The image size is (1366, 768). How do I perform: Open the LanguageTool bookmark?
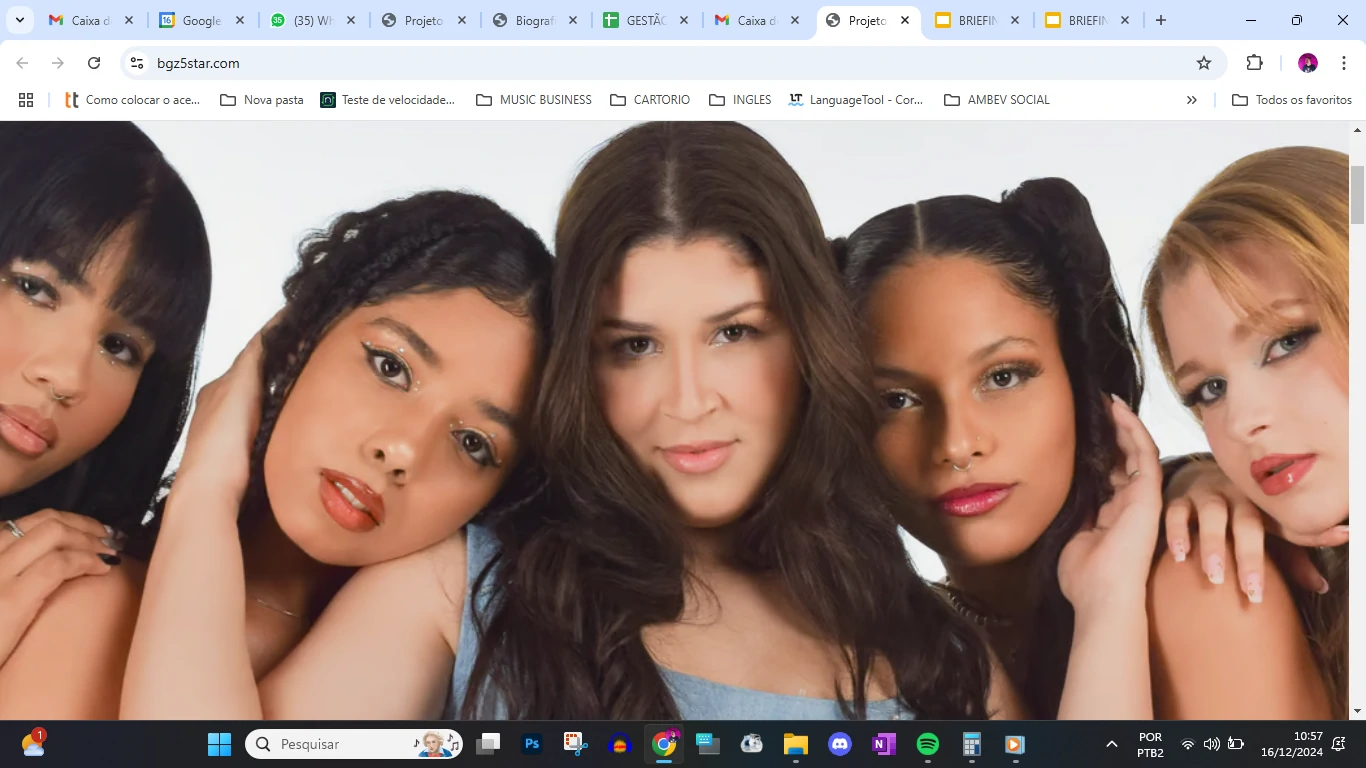pos(855,100)
